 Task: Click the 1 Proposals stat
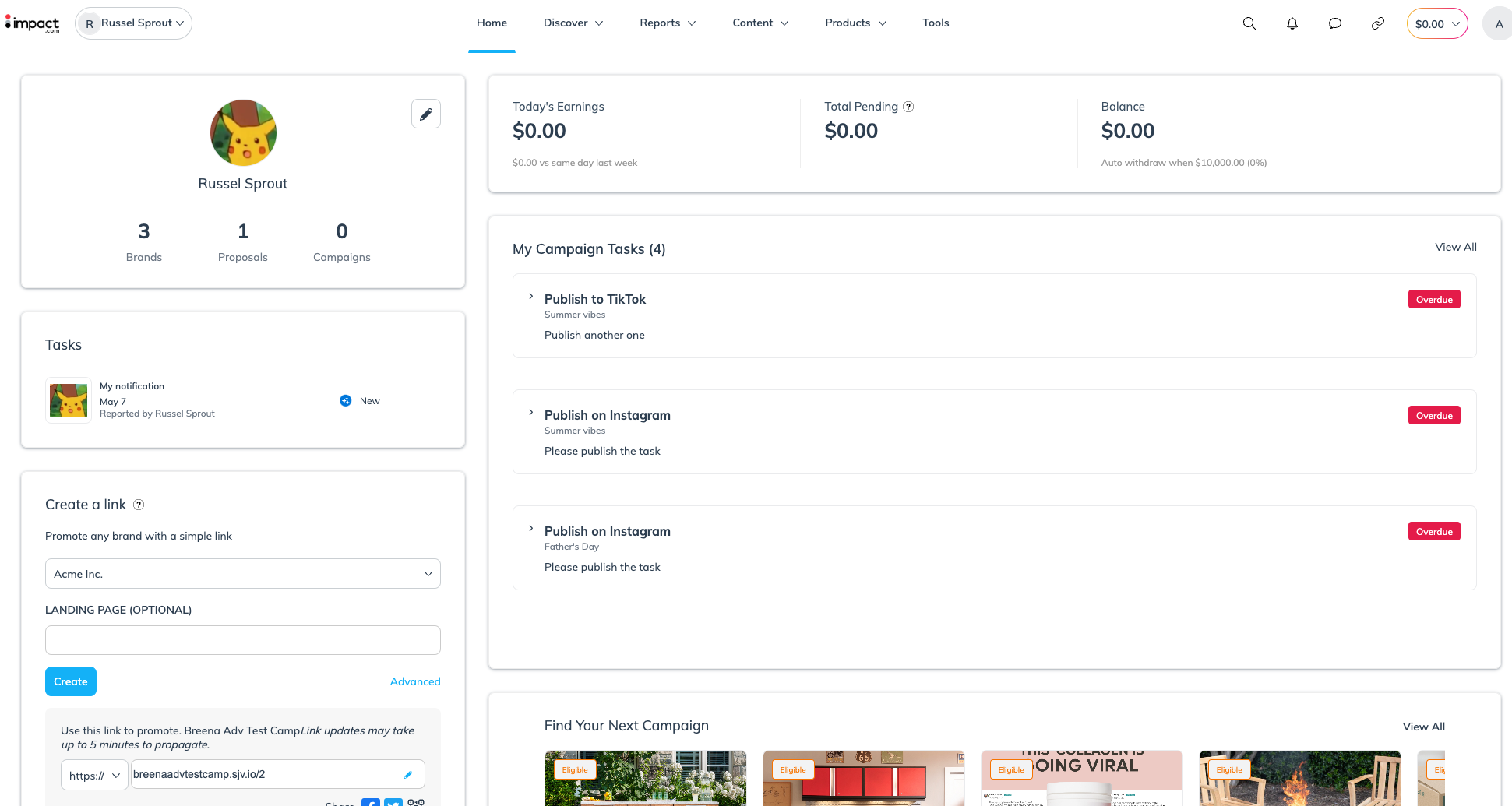(x=243, y=241)
